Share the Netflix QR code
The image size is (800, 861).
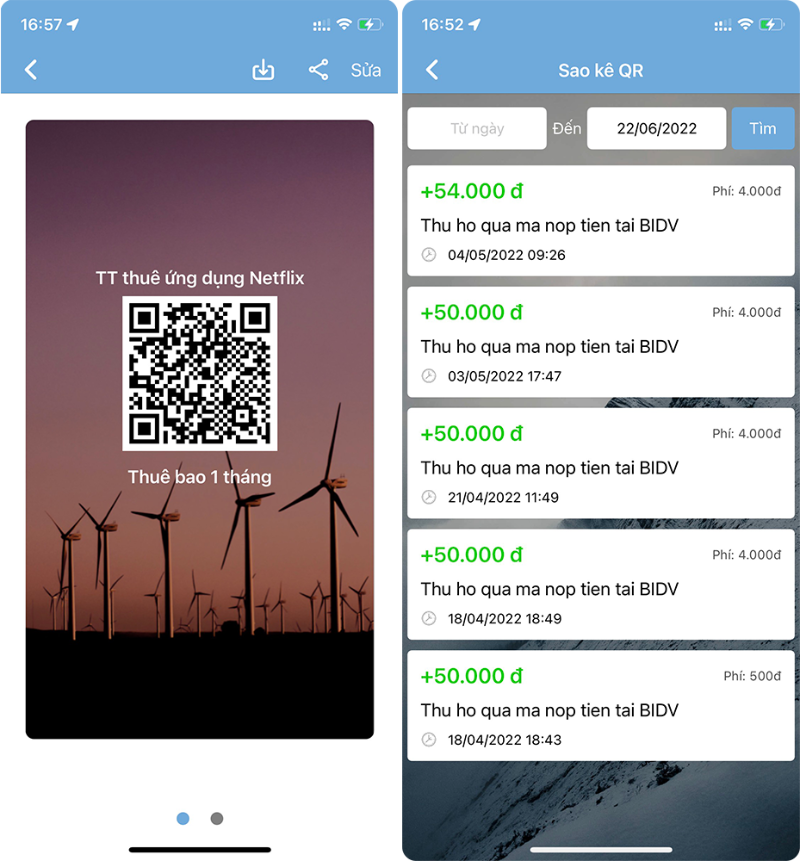pos(318,70)
